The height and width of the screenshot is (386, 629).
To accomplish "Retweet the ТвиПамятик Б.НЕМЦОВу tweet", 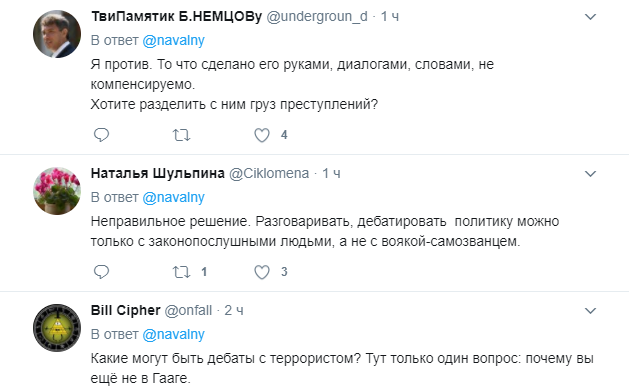I will (x=181, y=135).
